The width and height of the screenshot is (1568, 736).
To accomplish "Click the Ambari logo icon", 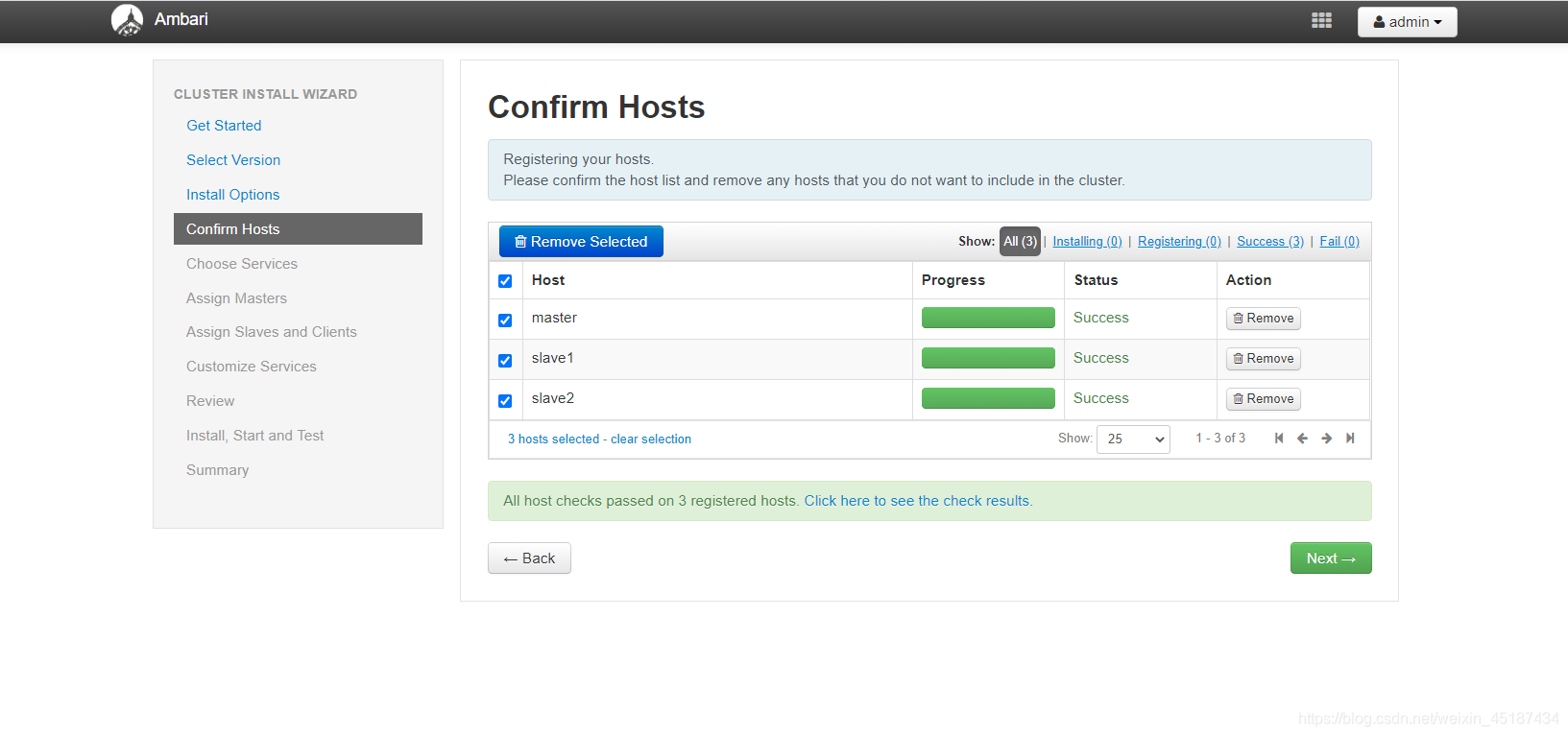I will coord(127,20).
